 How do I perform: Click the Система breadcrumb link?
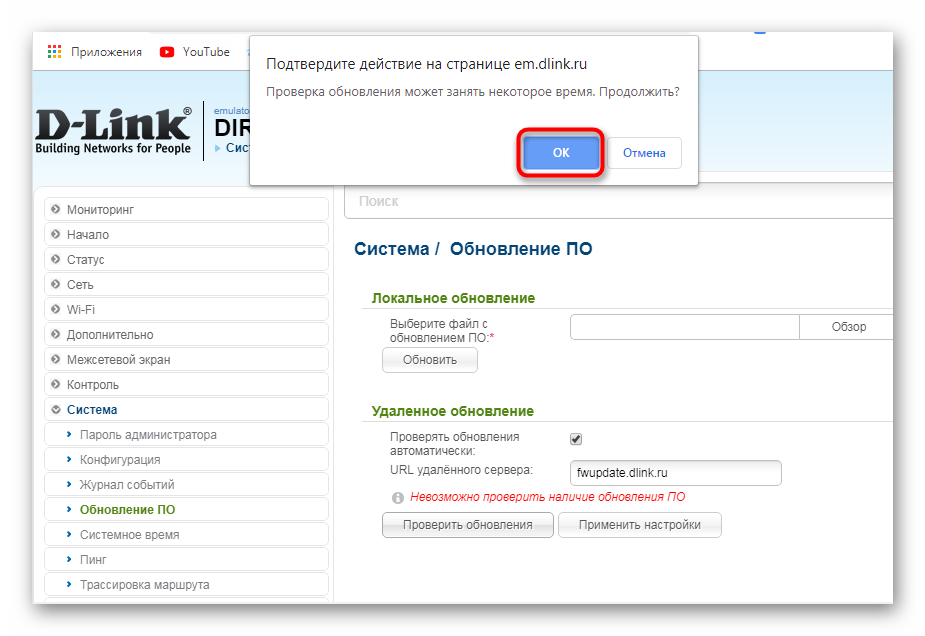(x=392, y=249)
